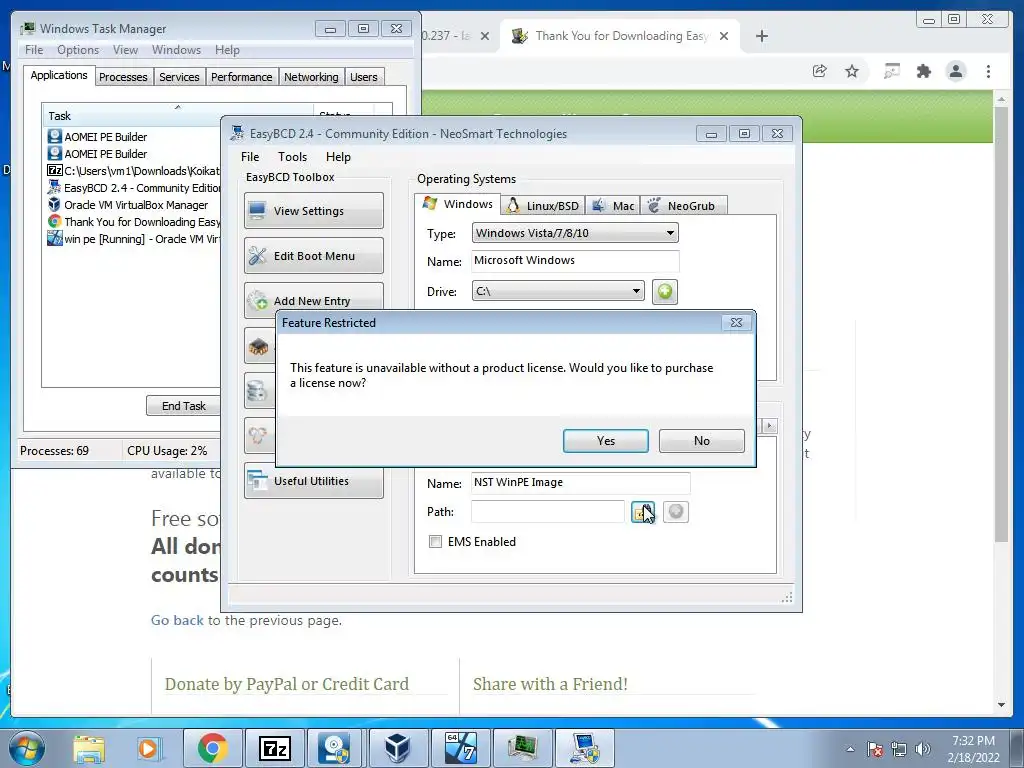Click the tab scroll right arrow in EasyBCD

pyautogui.click(x=769, y=426)
